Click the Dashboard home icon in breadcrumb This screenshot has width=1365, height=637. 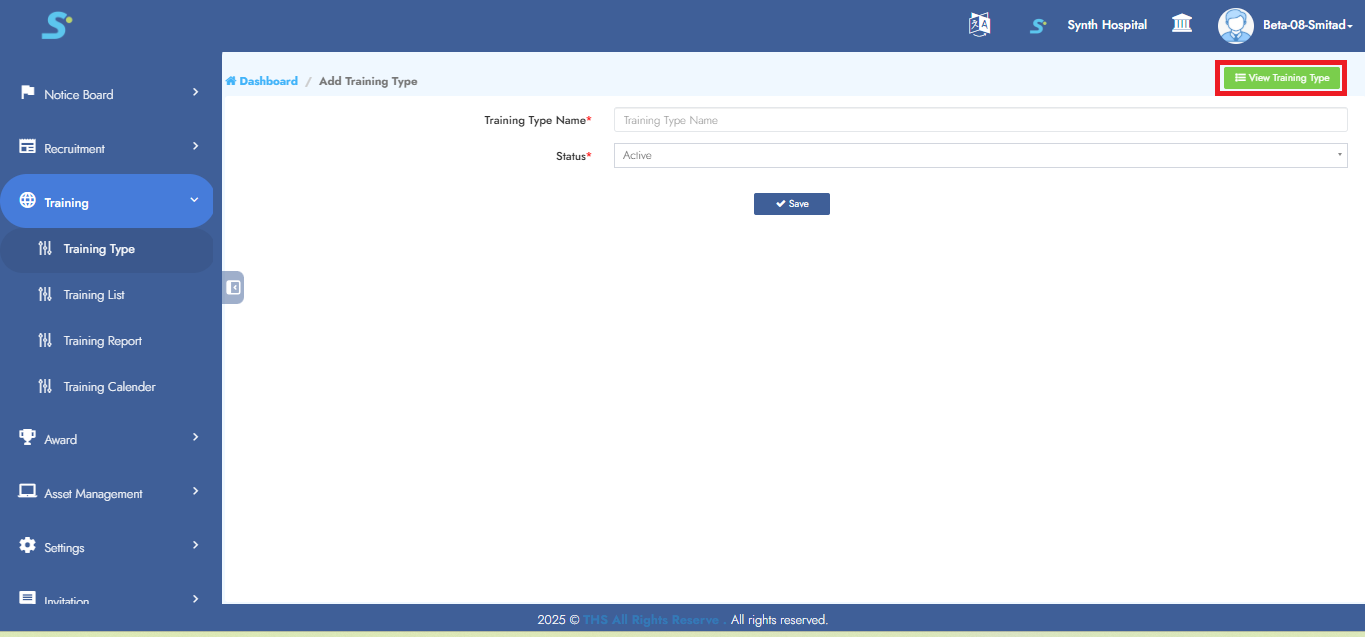click(x=231, y=81)
